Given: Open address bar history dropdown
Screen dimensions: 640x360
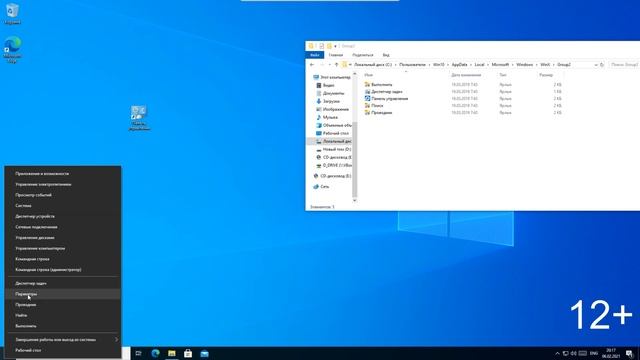Looking at the screenshot, I should pyautogui.click(x=596, y=65).
